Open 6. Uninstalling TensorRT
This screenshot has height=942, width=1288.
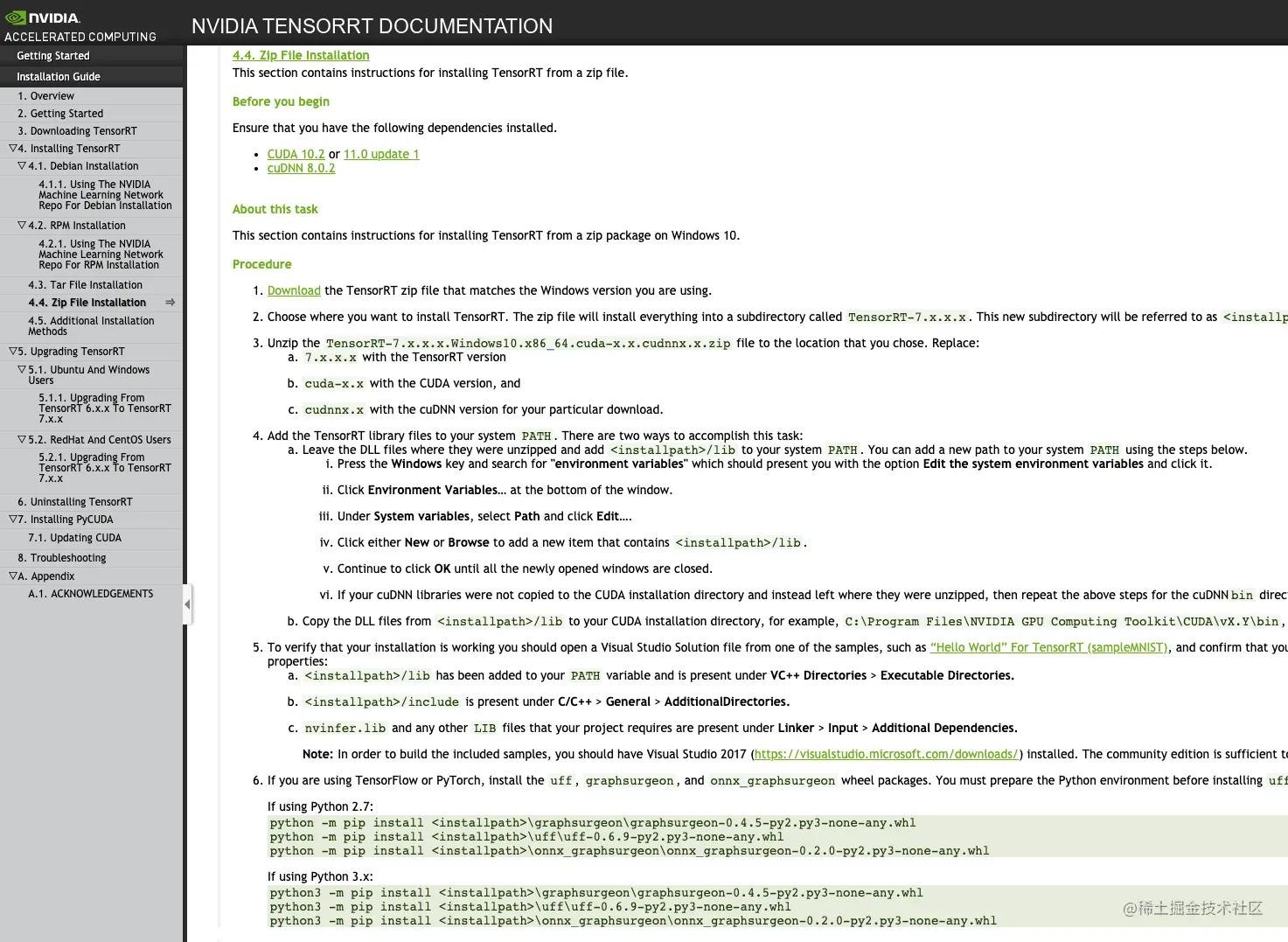point(75,502)
